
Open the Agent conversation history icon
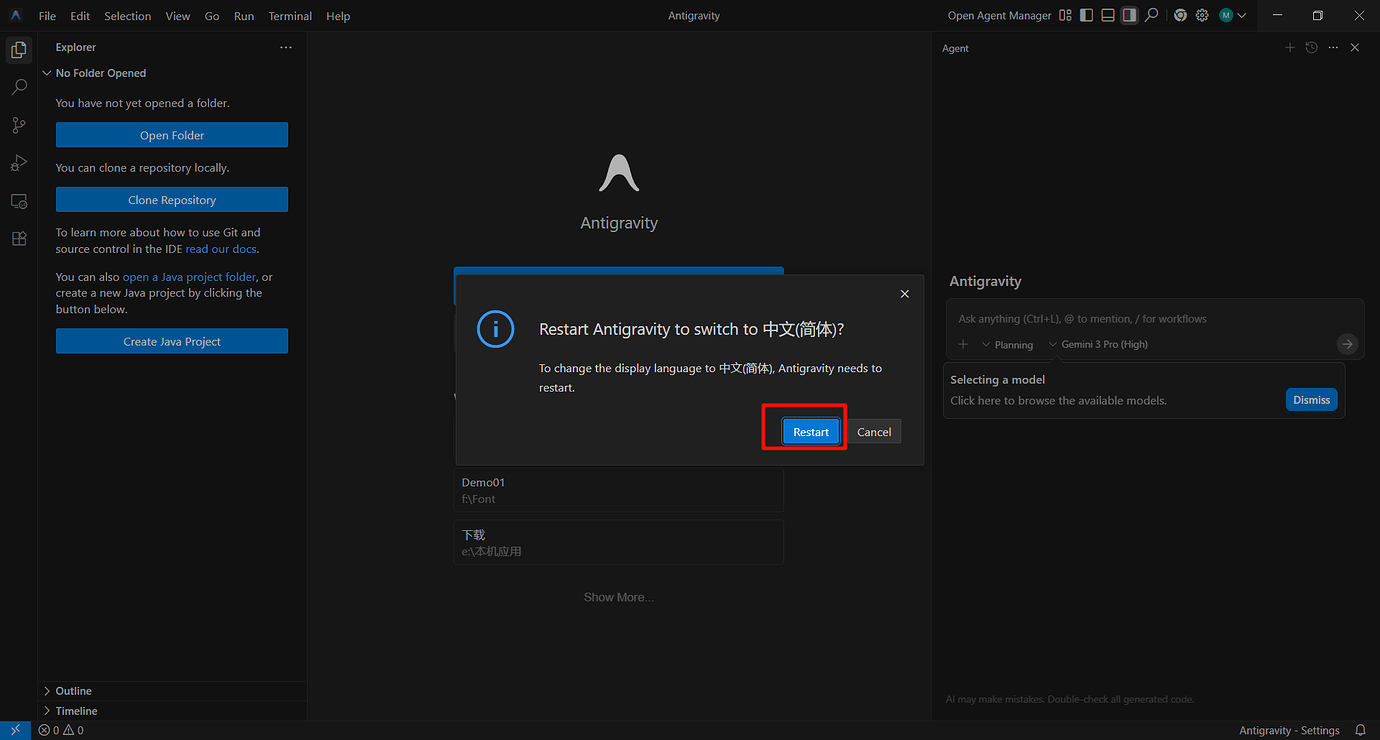click(x=1312, y=47)
